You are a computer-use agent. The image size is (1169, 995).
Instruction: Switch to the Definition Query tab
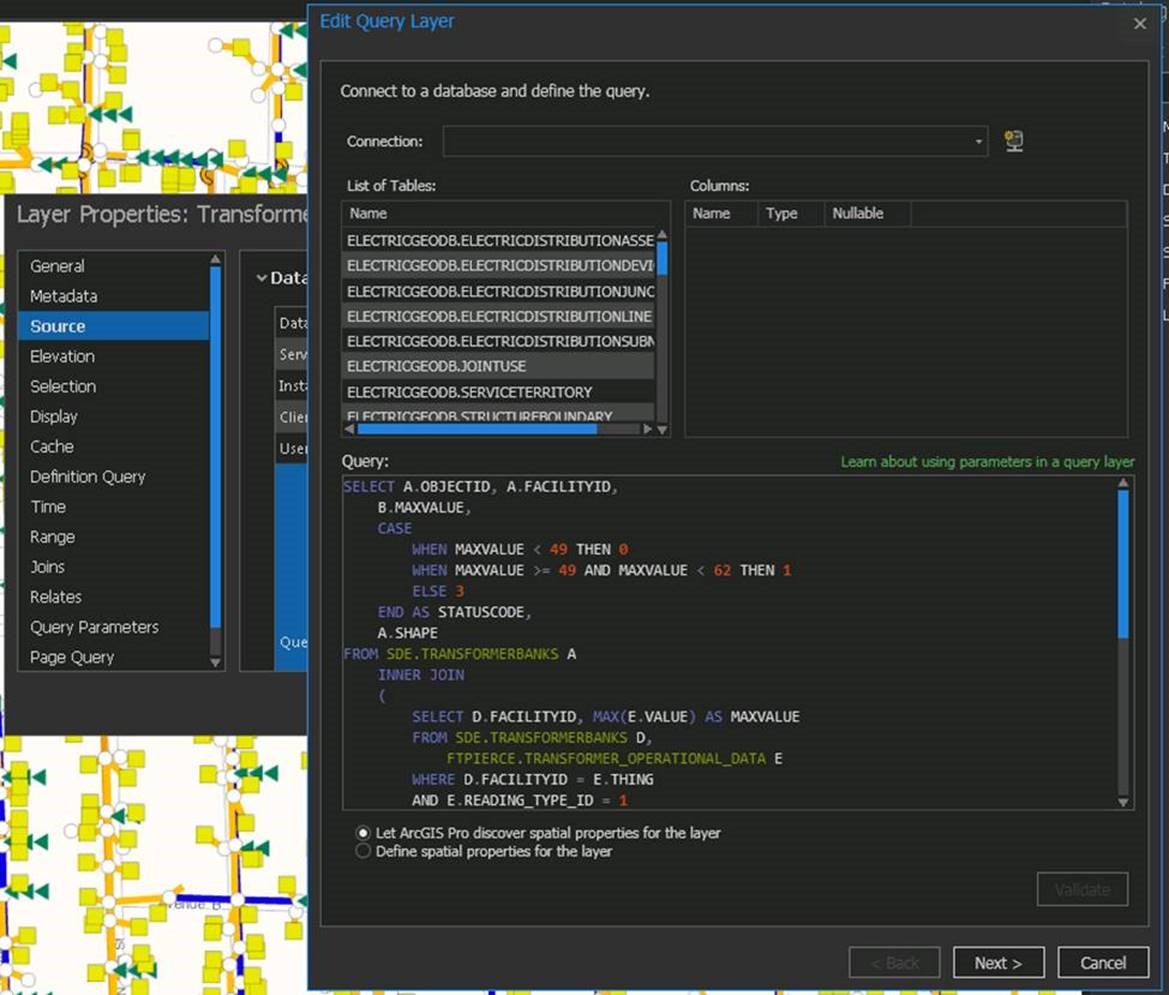pos(87,477)
